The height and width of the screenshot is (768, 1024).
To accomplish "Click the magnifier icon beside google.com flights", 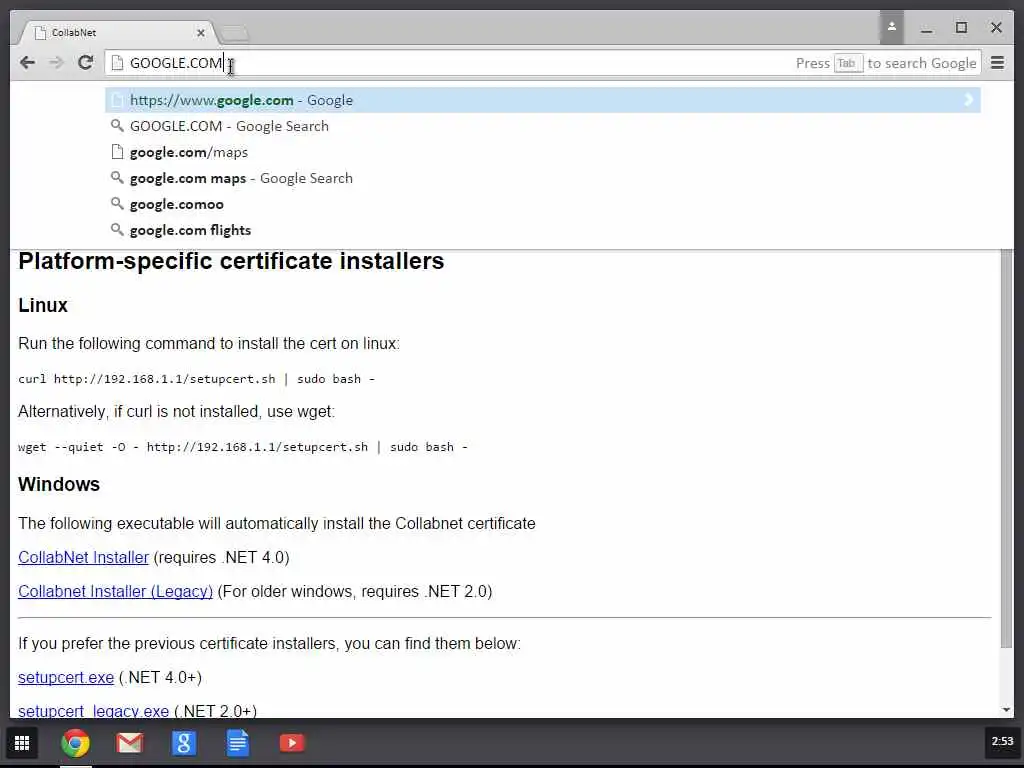I will point(117,229).
